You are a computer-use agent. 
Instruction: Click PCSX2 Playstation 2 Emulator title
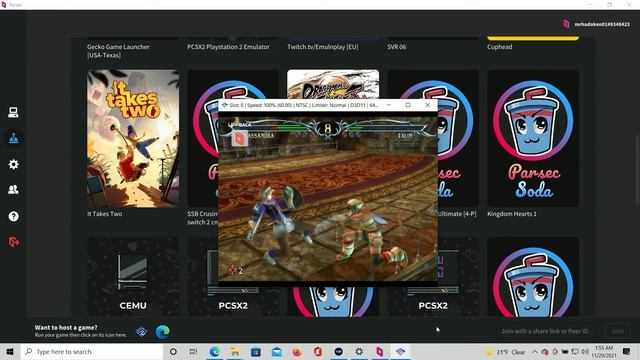(228, 47)
